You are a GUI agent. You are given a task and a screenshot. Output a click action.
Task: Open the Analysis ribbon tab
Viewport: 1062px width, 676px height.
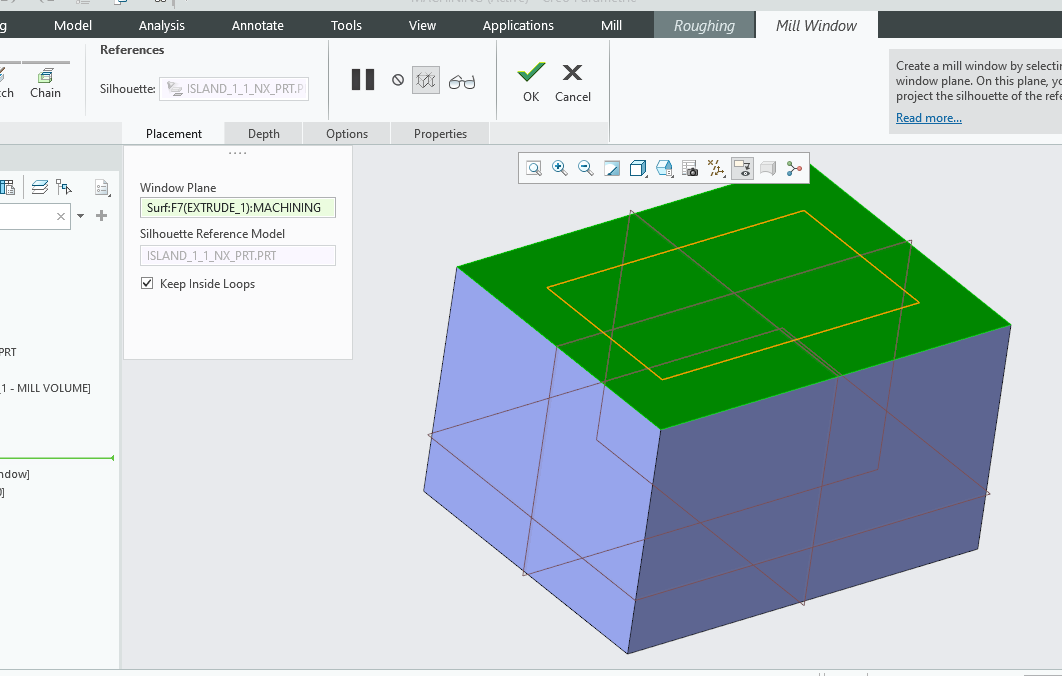162,26
